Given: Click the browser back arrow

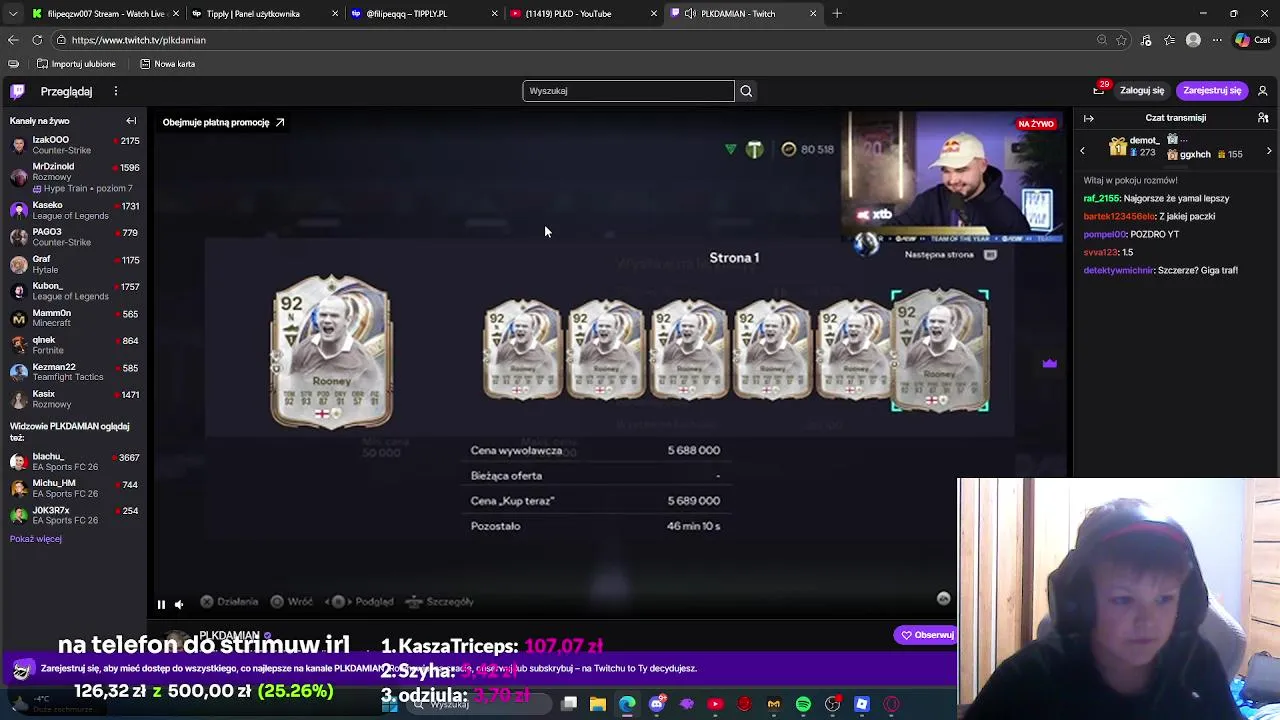Looking at the screenshot, I should tap(13, 40).
